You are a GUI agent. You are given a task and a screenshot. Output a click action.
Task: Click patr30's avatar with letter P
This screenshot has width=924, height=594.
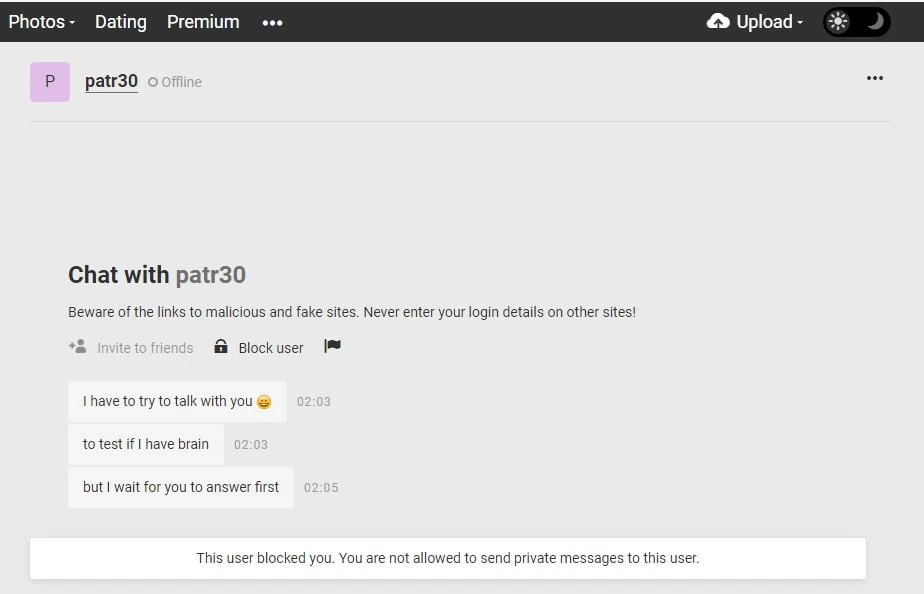(x=50, y=82)
